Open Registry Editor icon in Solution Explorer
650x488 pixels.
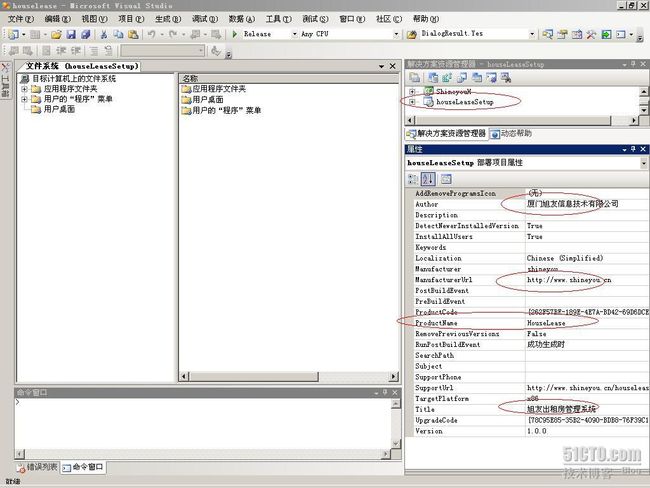(447, 77)
